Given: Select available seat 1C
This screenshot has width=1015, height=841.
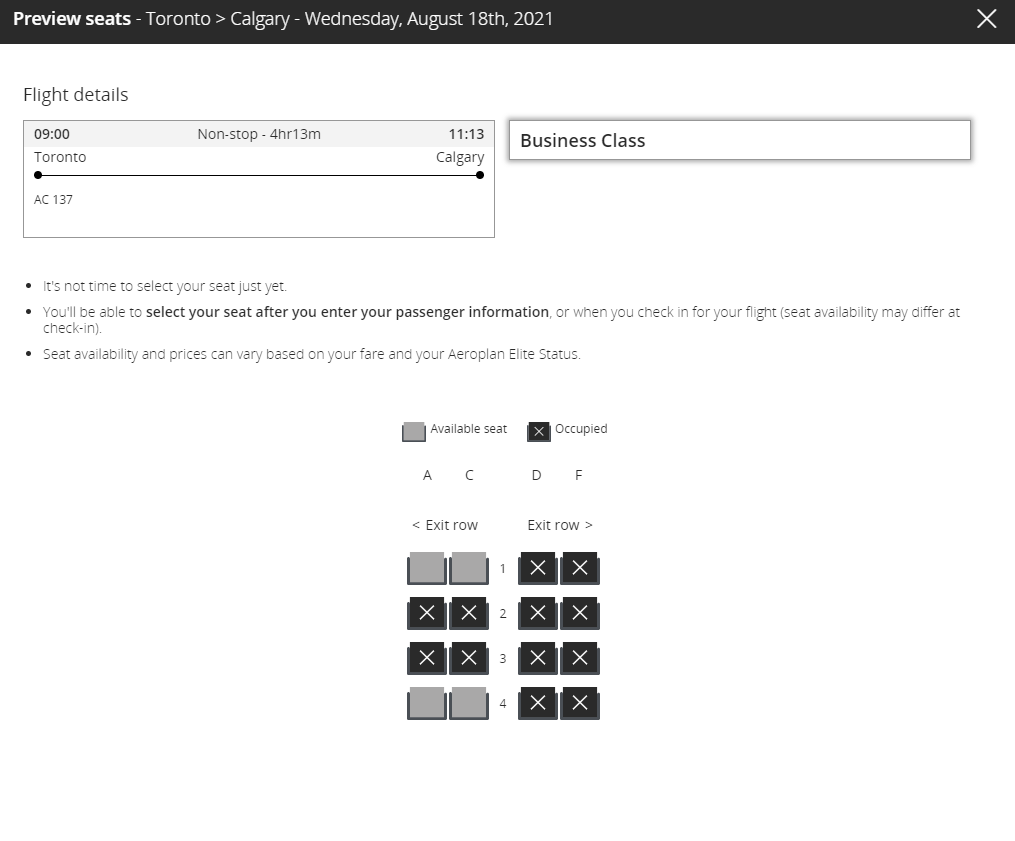Looking at the screenshot, I should [x=469, y=568].
